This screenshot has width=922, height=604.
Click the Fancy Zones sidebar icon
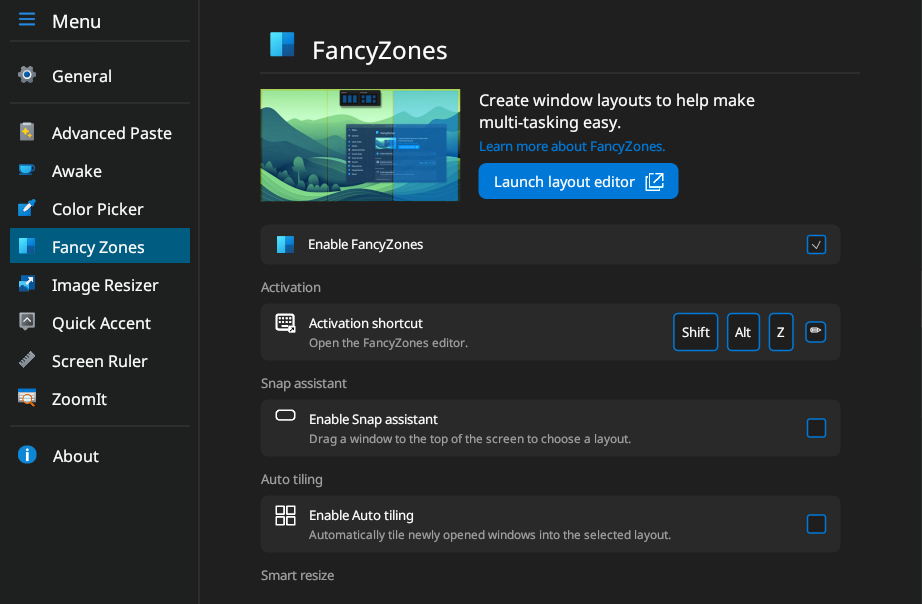[27, 246]
